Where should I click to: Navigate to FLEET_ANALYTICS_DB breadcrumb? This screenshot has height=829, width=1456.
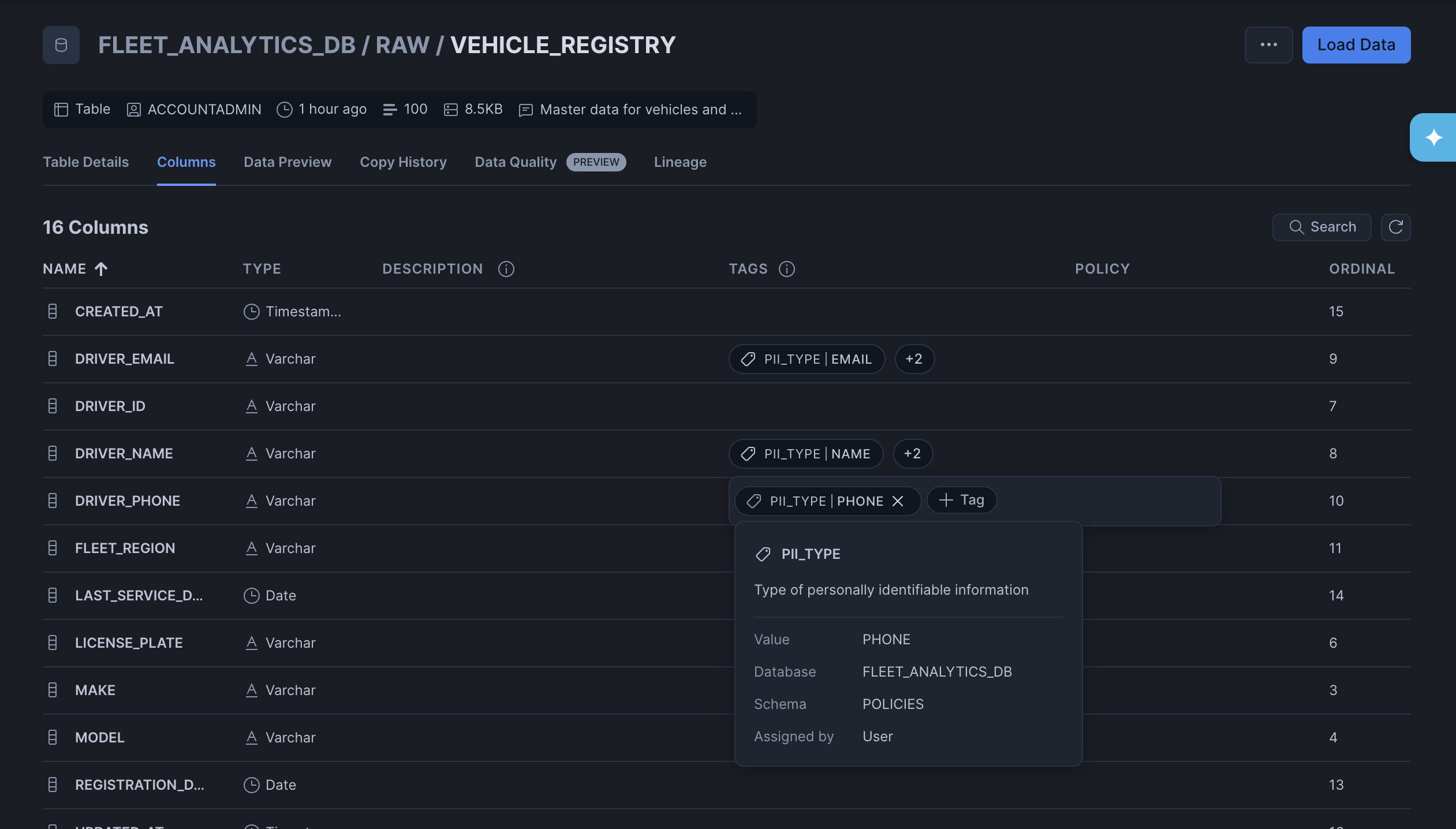[x=226, y=45]
